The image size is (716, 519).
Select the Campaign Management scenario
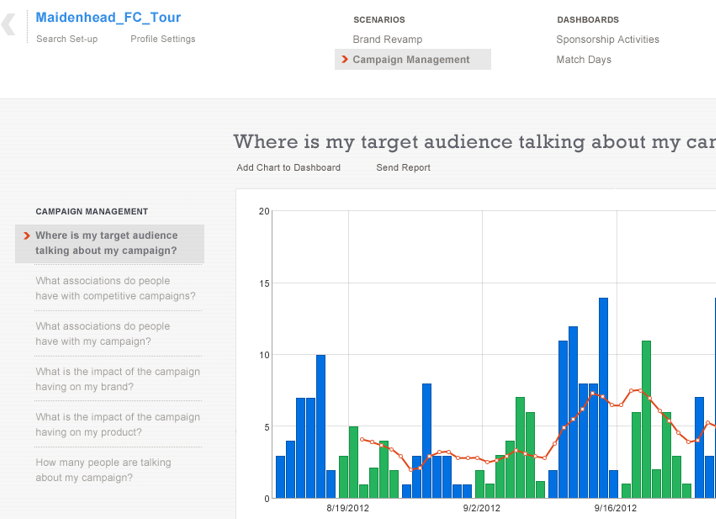(x=413, y=59)
